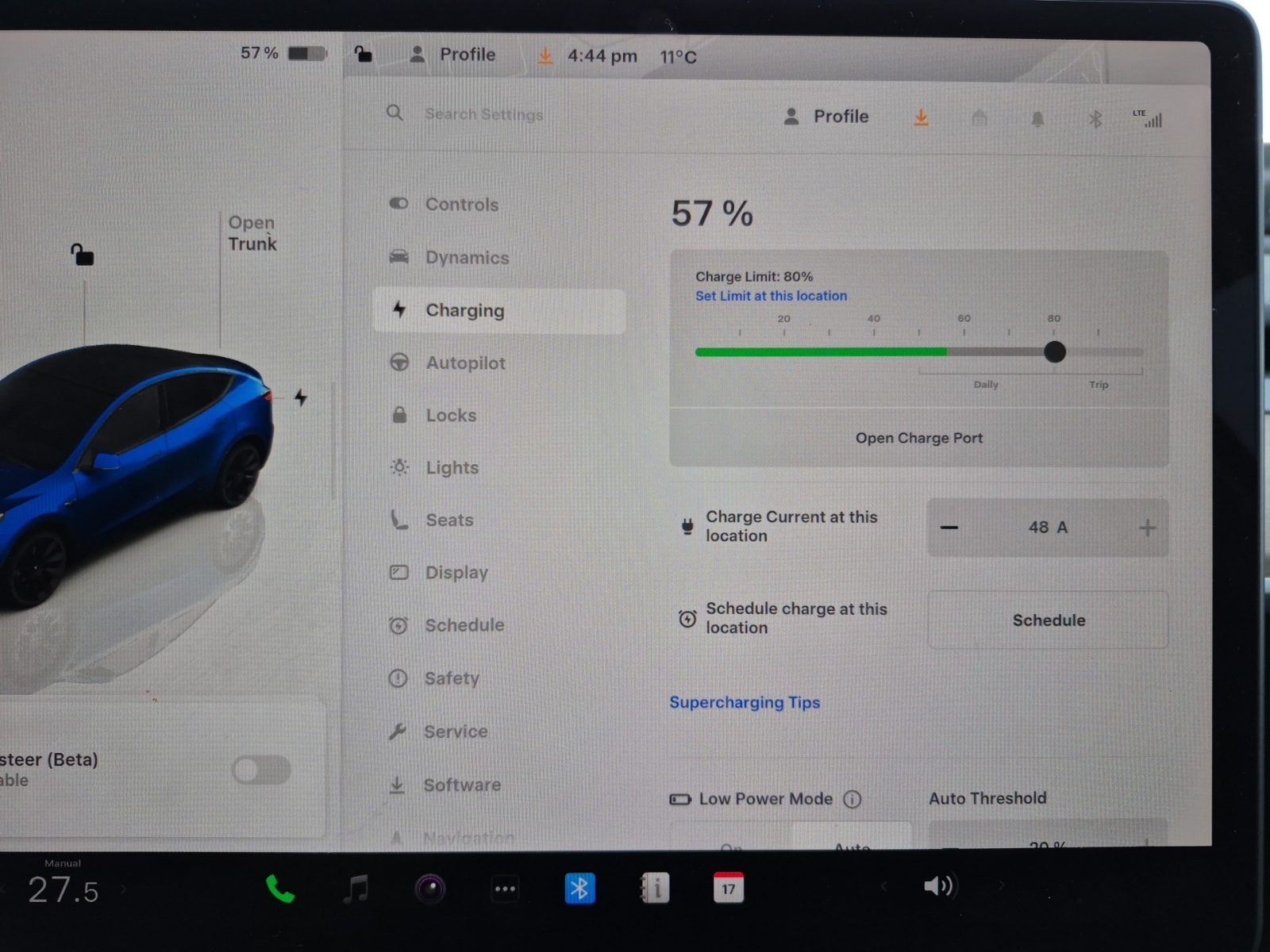
Task: Click the charge limit slider handle
Action: (1055, 351)
